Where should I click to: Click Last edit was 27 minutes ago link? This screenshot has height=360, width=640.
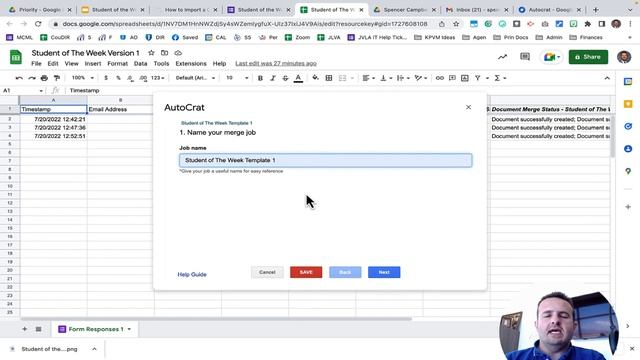pyautogui.click(x=276, y=64)
